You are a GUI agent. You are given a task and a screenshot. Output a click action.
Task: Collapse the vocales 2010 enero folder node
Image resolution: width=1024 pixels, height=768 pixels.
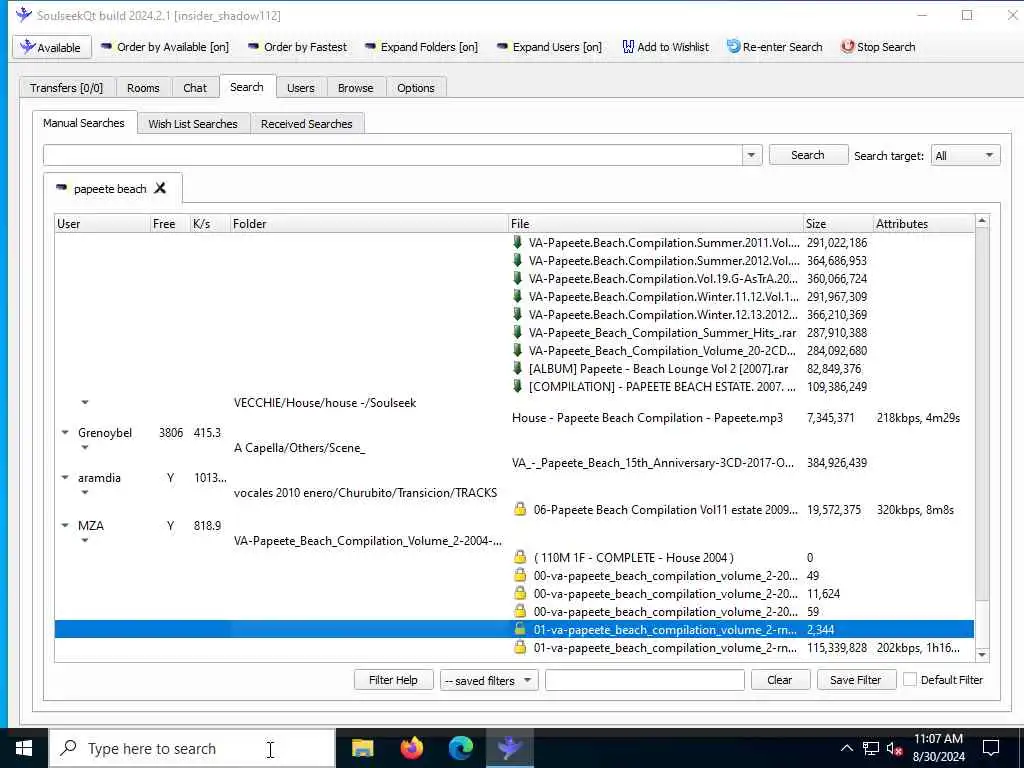pos(85,492)
